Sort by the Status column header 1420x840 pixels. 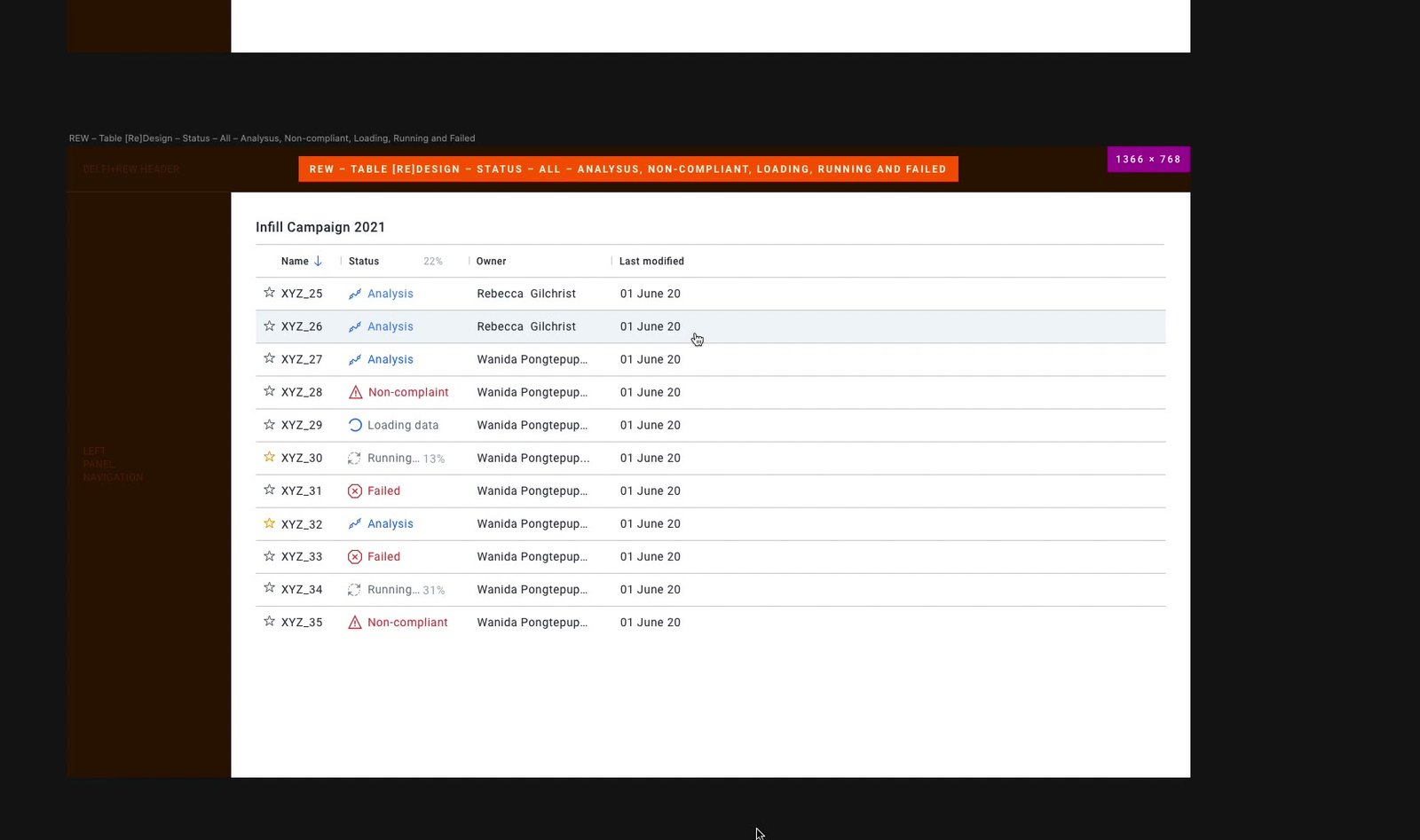tap(363, 261)
